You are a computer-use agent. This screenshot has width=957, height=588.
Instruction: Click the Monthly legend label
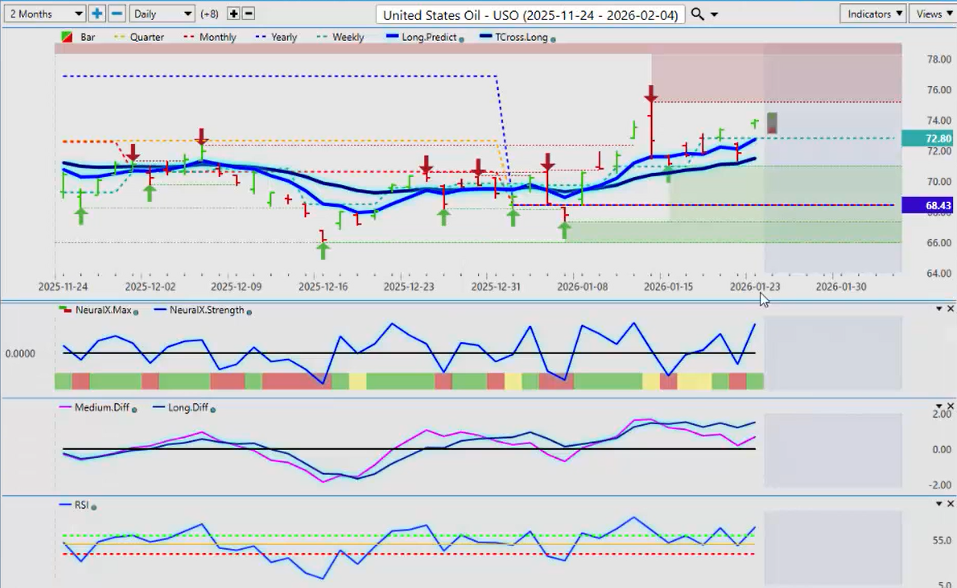click(x=217, y=38)
